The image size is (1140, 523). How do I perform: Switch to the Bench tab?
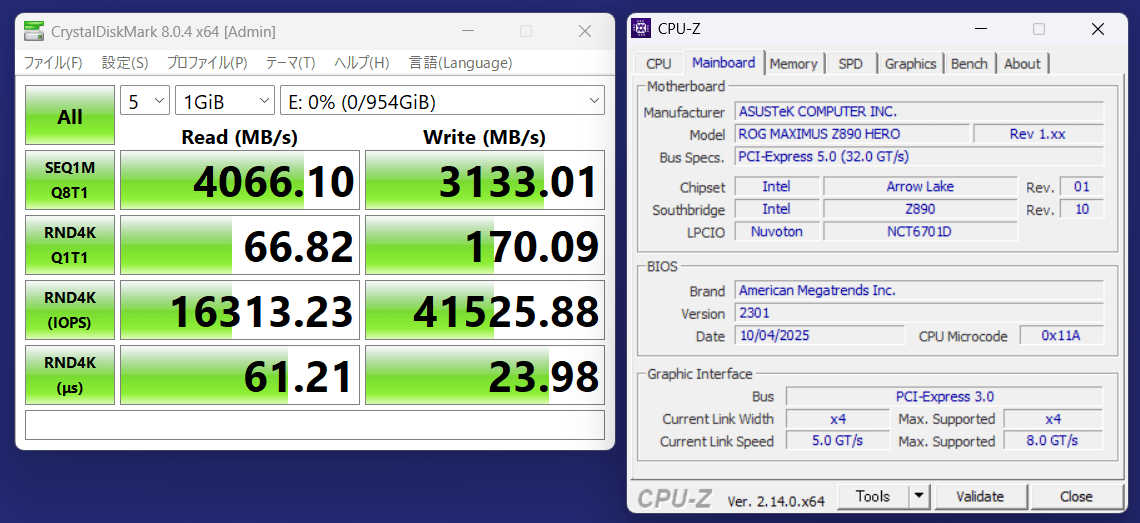pos(969,64)
